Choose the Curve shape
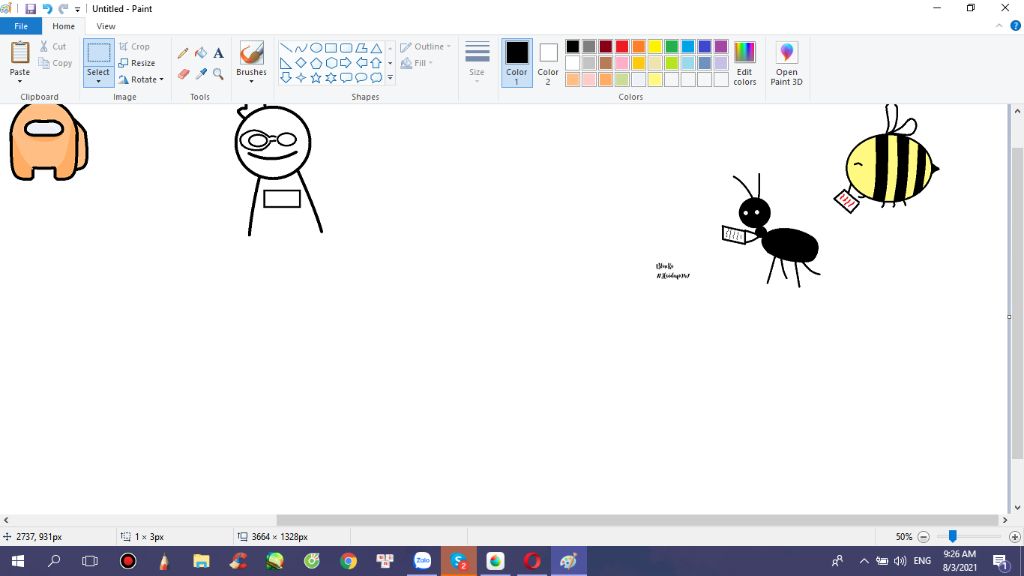This screenshot has width=1024, height=576. [x=300, y=48]
